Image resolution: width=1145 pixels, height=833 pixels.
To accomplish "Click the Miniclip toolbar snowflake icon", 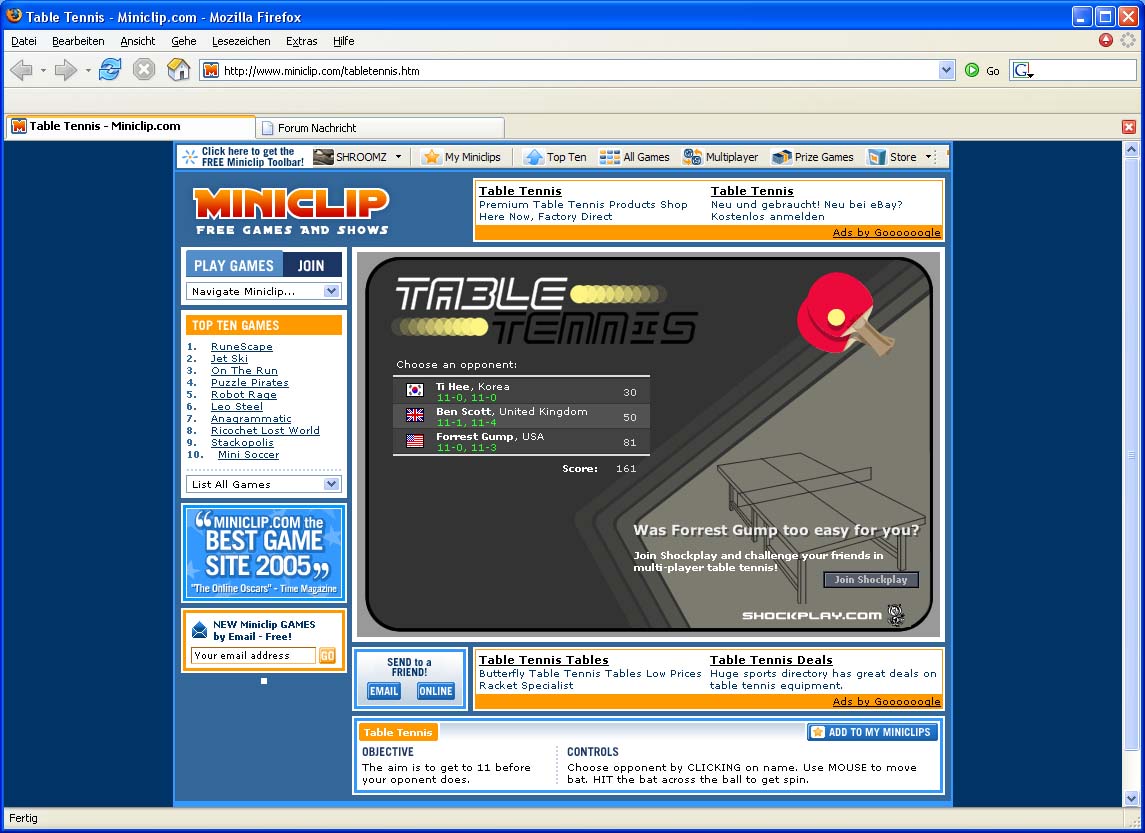I will (x=190, y=157).
